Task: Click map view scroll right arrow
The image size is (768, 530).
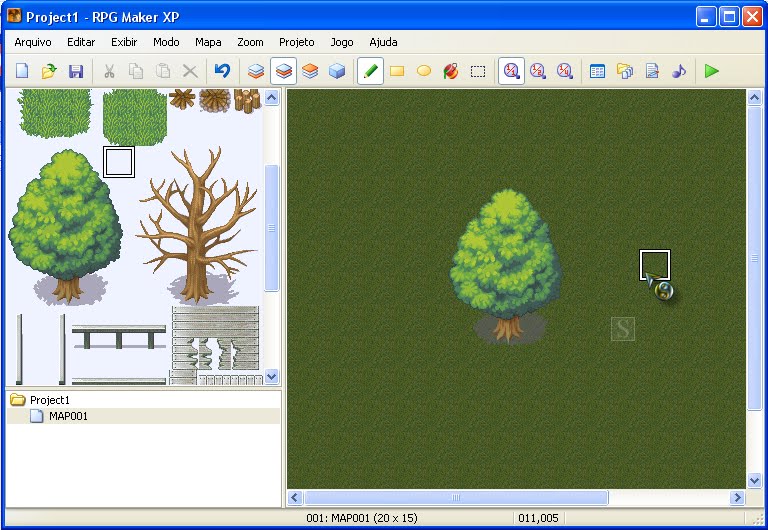Action: [x=737, y=498]
